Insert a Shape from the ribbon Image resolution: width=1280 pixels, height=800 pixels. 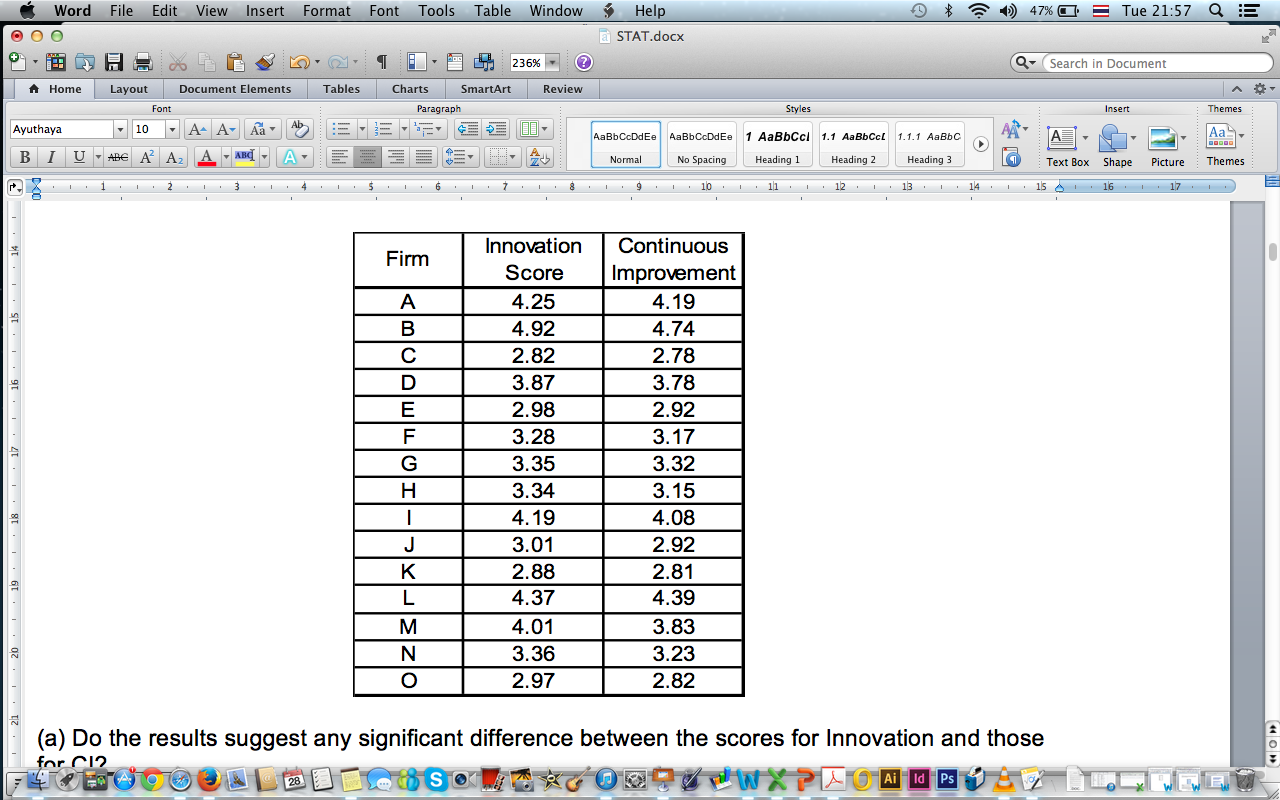coord(1117,145)
